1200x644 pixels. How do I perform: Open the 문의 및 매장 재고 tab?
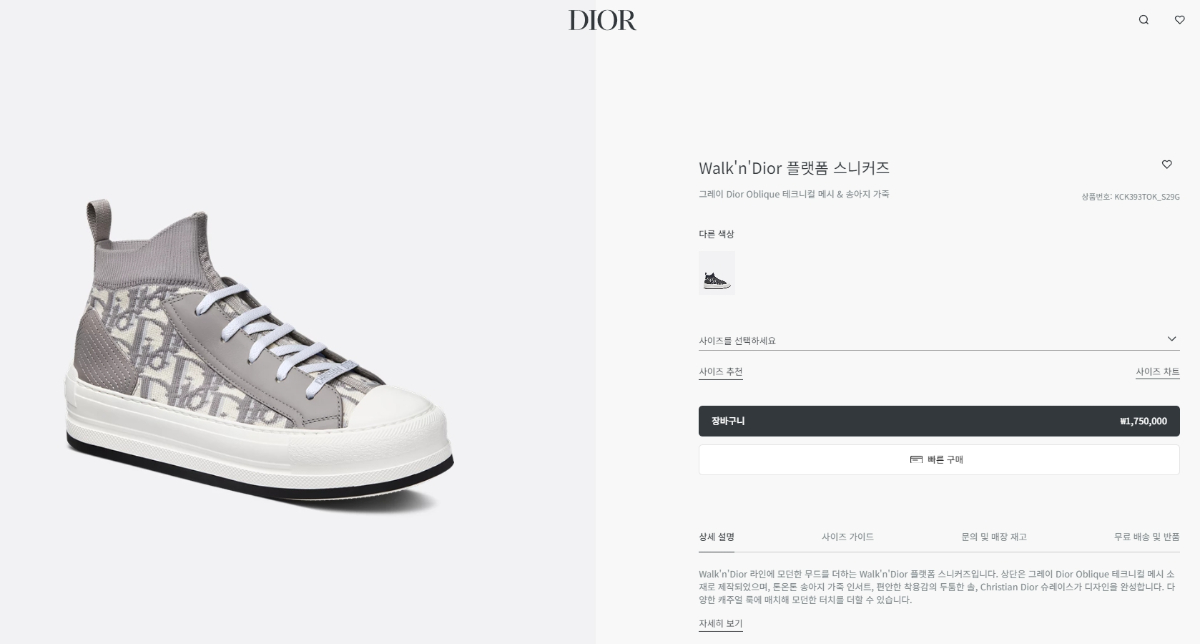994,537
